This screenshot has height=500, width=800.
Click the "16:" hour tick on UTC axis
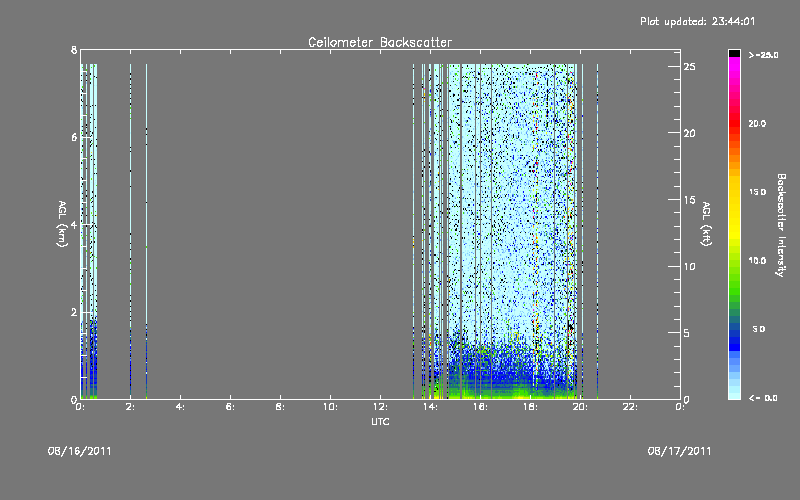point(480,407)
